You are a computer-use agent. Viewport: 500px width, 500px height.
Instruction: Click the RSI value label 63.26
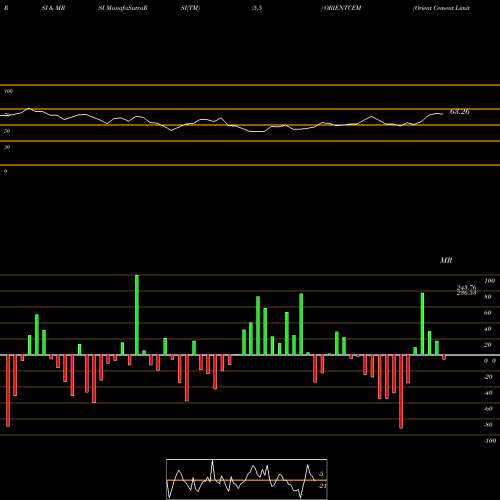(x=460, y=112)
